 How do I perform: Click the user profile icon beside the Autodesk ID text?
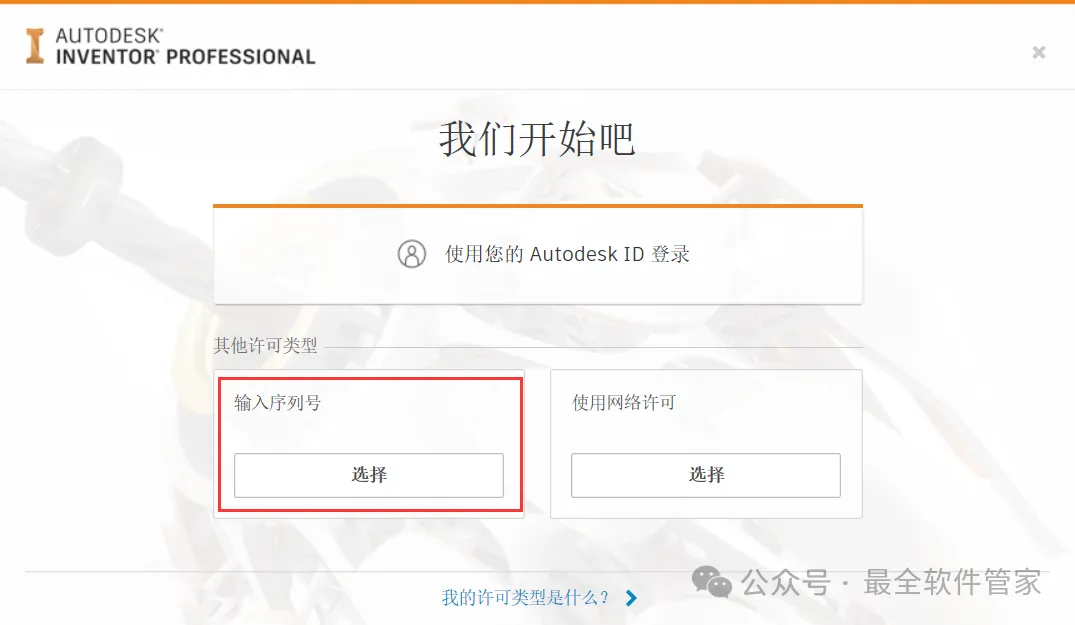pos(411,254)
